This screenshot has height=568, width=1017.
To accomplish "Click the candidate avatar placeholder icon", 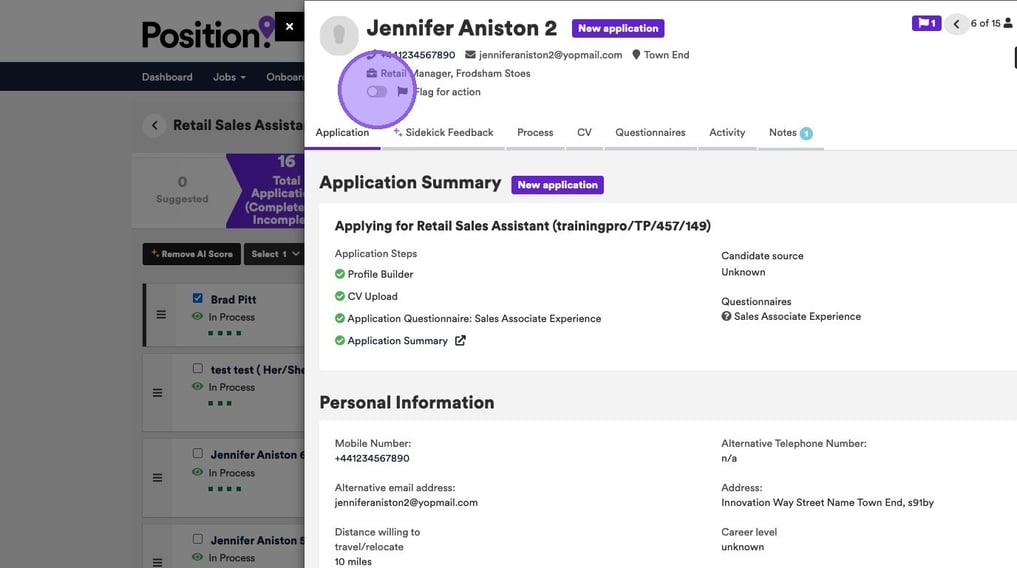I will [338, 35].
